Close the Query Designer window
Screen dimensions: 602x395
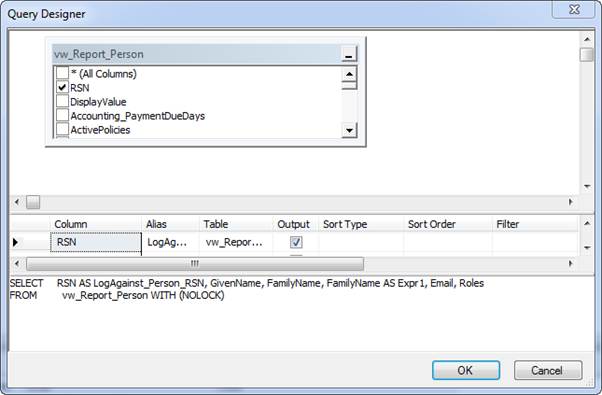[574, 9]
